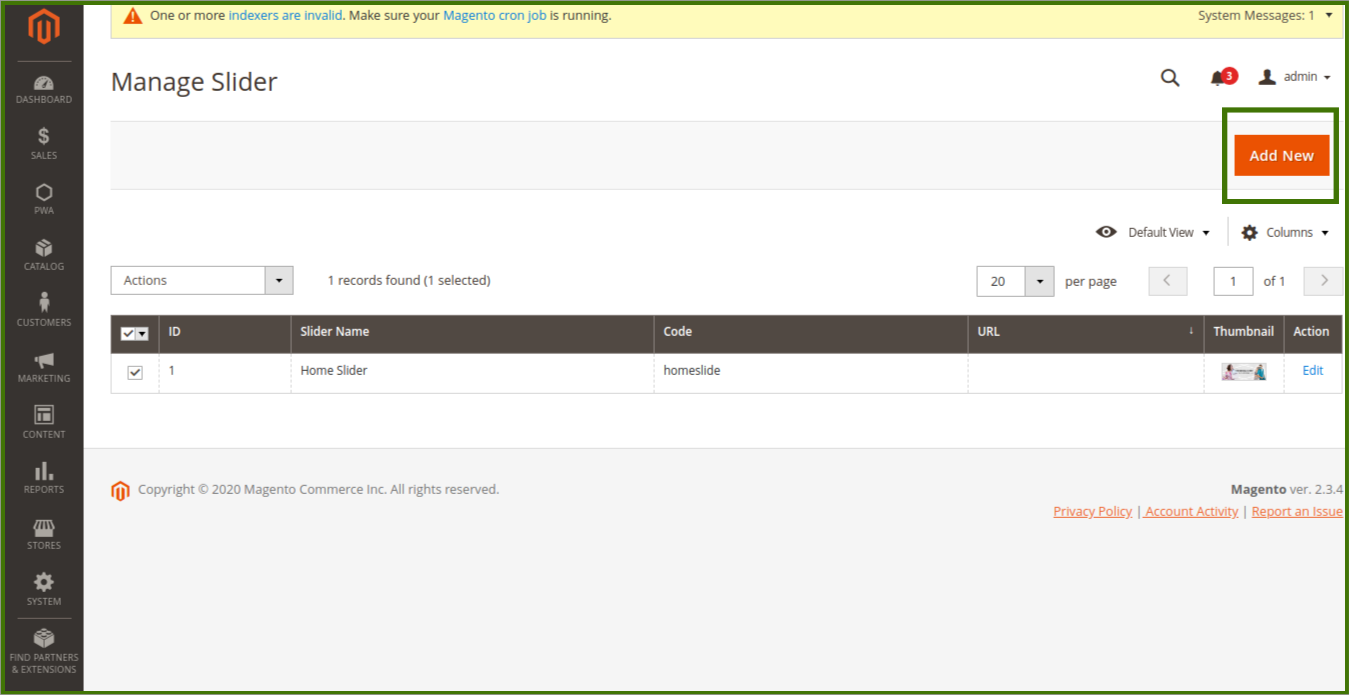This screenshot has height=695, width=1349.
Task: Click the Magento logo in footer
Action: pos(120,491)
